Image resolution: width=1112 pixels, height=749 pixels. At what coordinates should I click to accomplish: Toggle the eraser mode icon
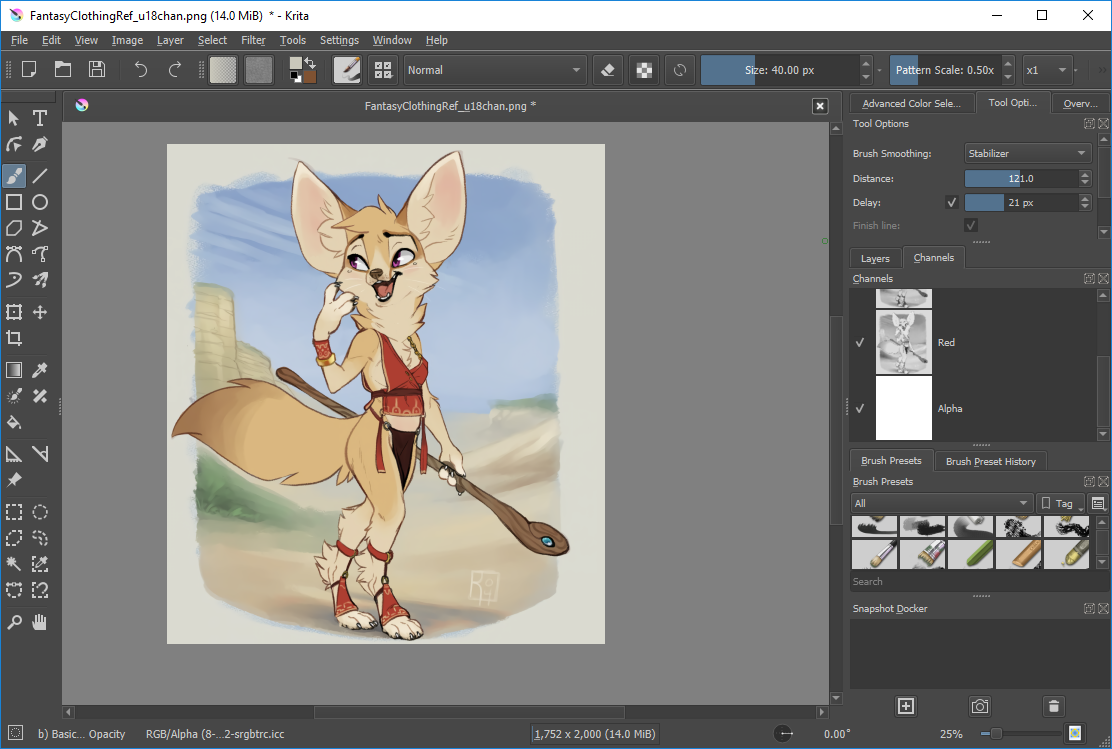(608, 70)
